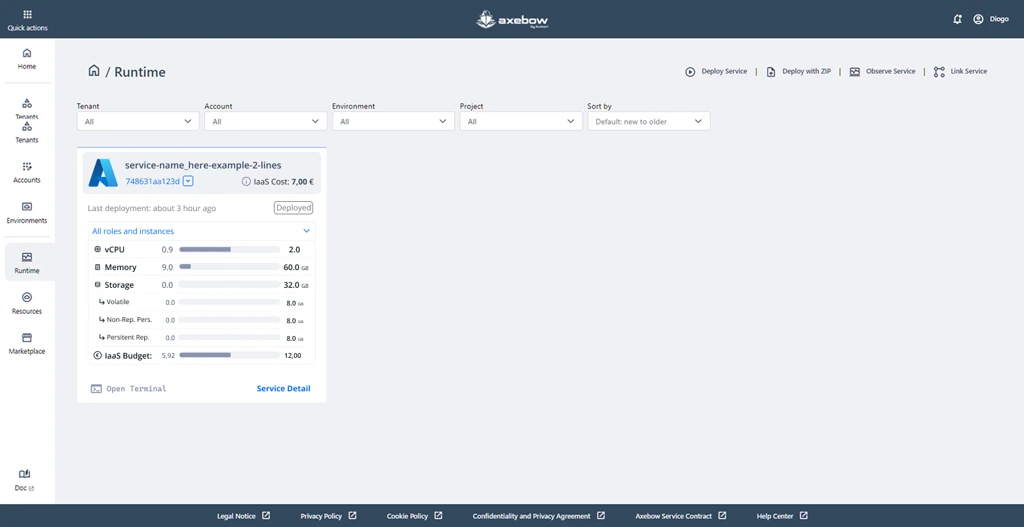Screen dimensions: 1024x527
Task: Click the IaaS Cost info icon
Action: (246, 182)
